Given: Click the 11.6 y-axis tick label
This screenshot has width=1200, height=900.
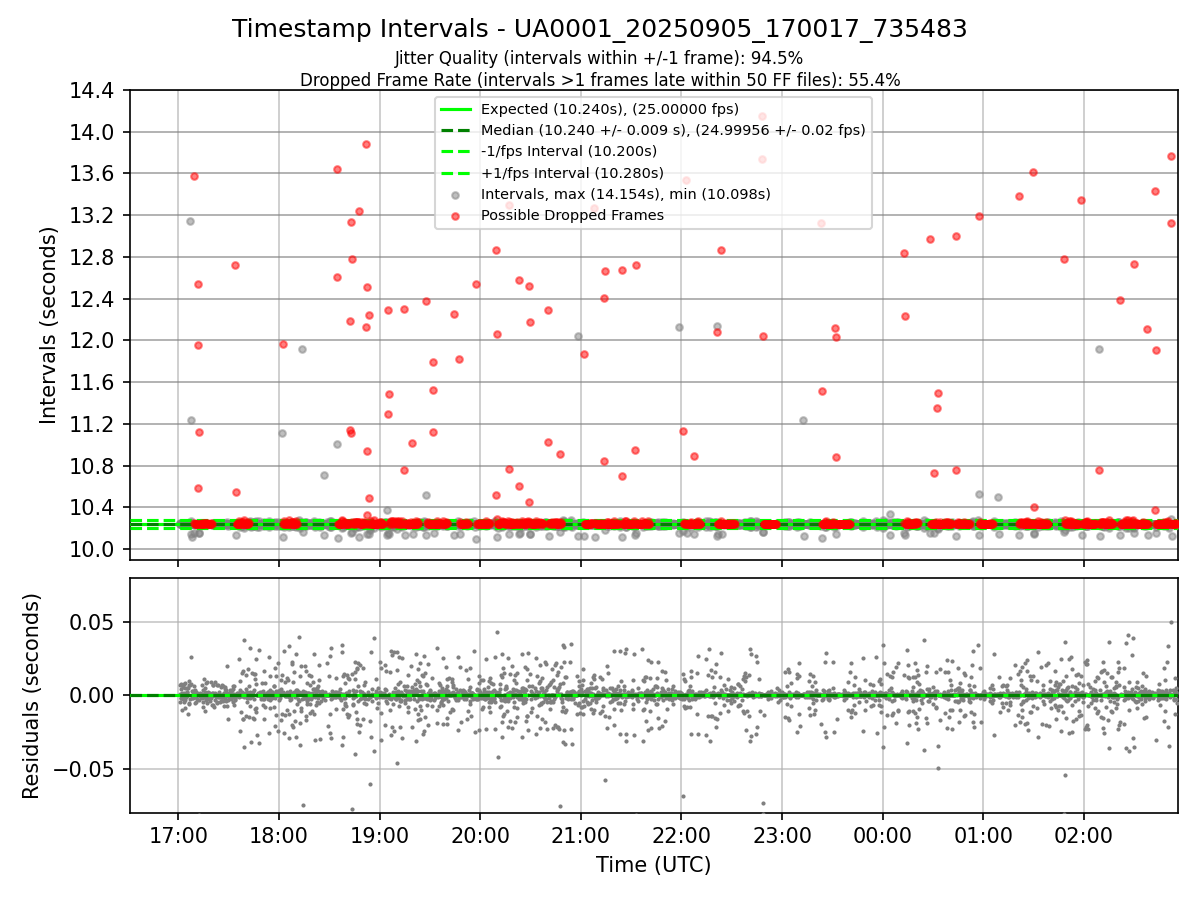Looking at the screenshot, I should pyautogui.click(x=93, y=383).
